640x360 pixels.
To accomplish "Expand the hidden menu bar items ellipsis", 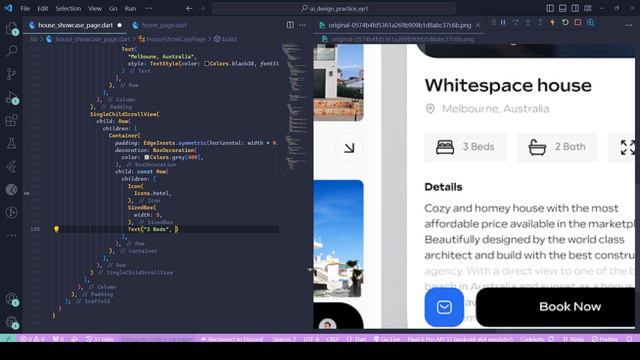I will pyautogui.click(x=149, y=8).
